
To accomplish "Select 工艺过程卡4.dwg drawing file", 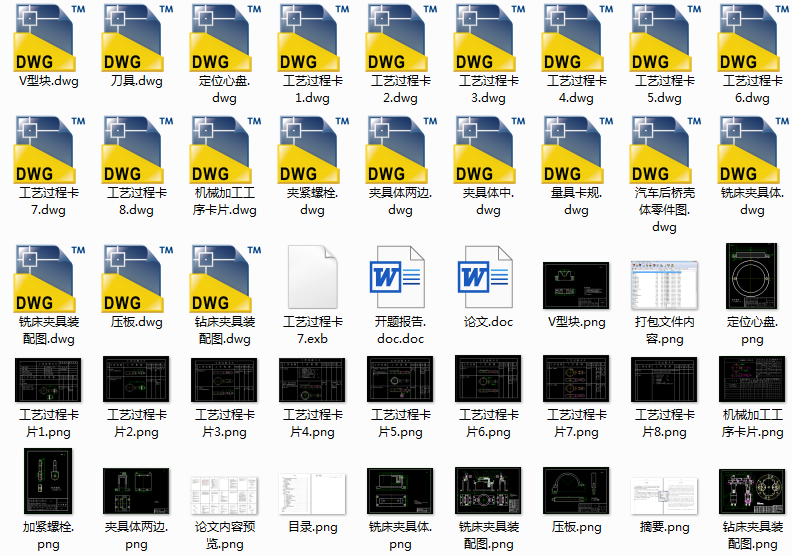I will 576,38.
